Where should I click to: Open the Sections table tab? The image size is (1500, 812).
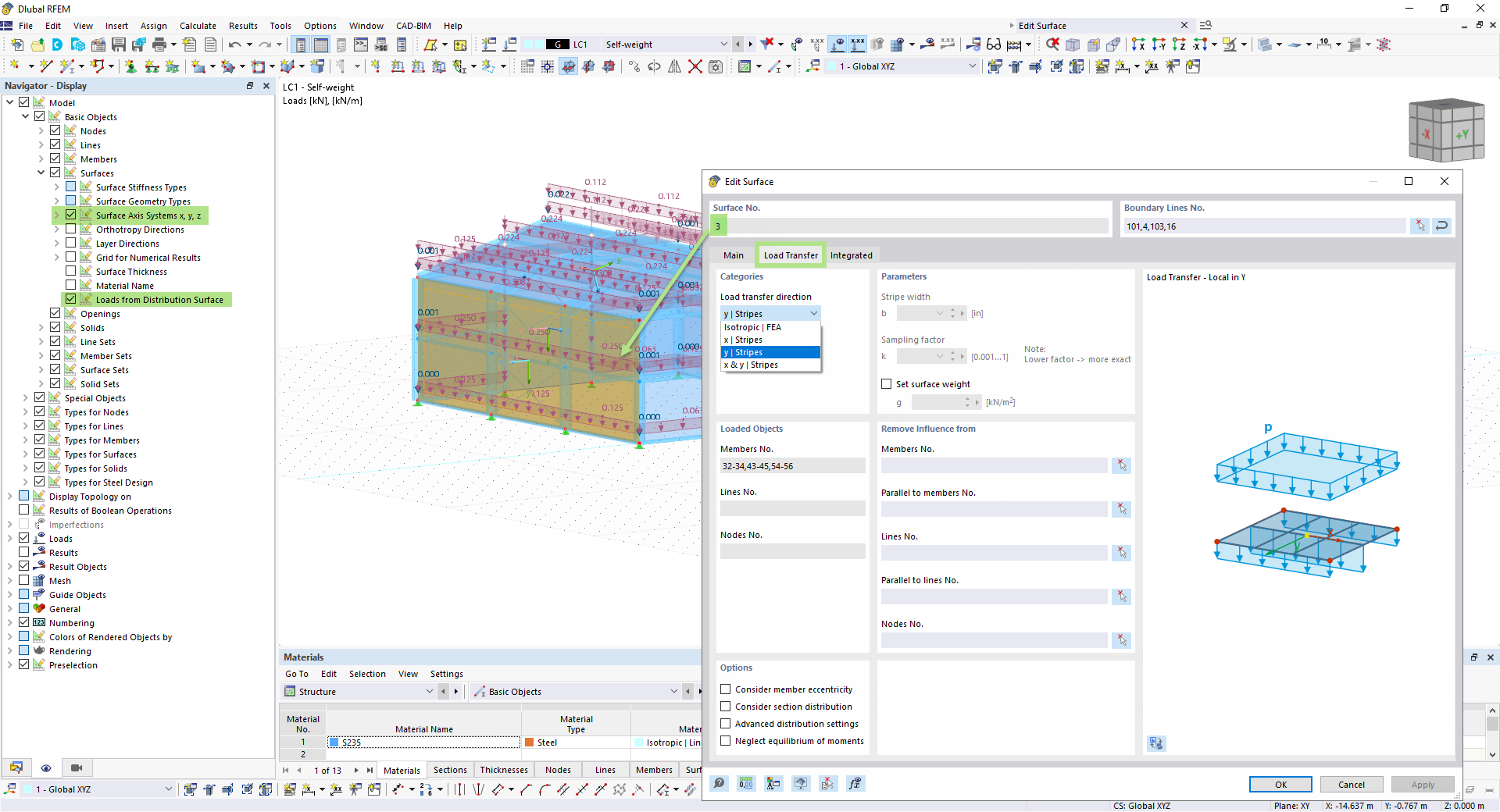(450, 770)
